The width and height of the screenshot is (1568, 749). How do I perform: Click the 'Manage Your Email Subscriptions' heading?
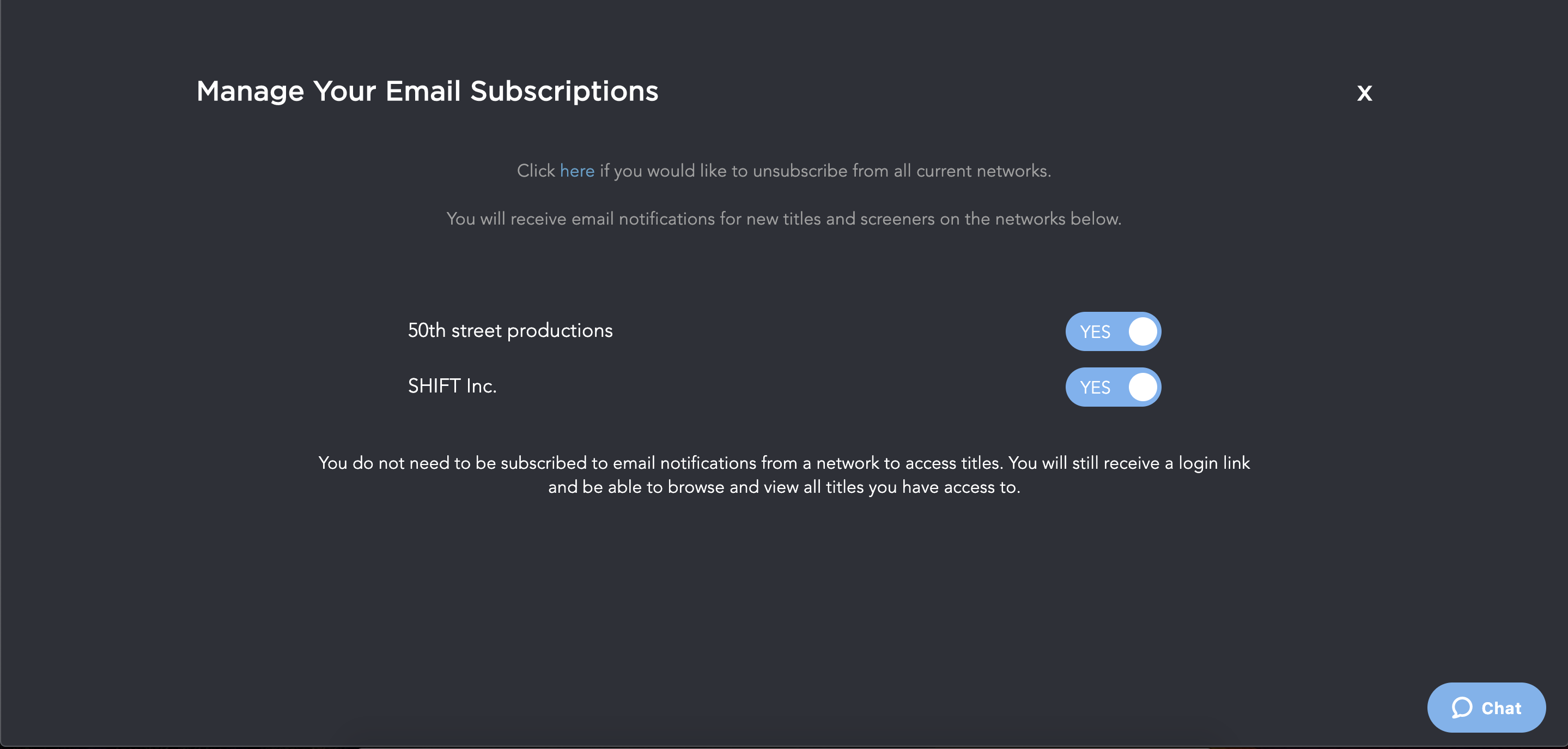427,92
